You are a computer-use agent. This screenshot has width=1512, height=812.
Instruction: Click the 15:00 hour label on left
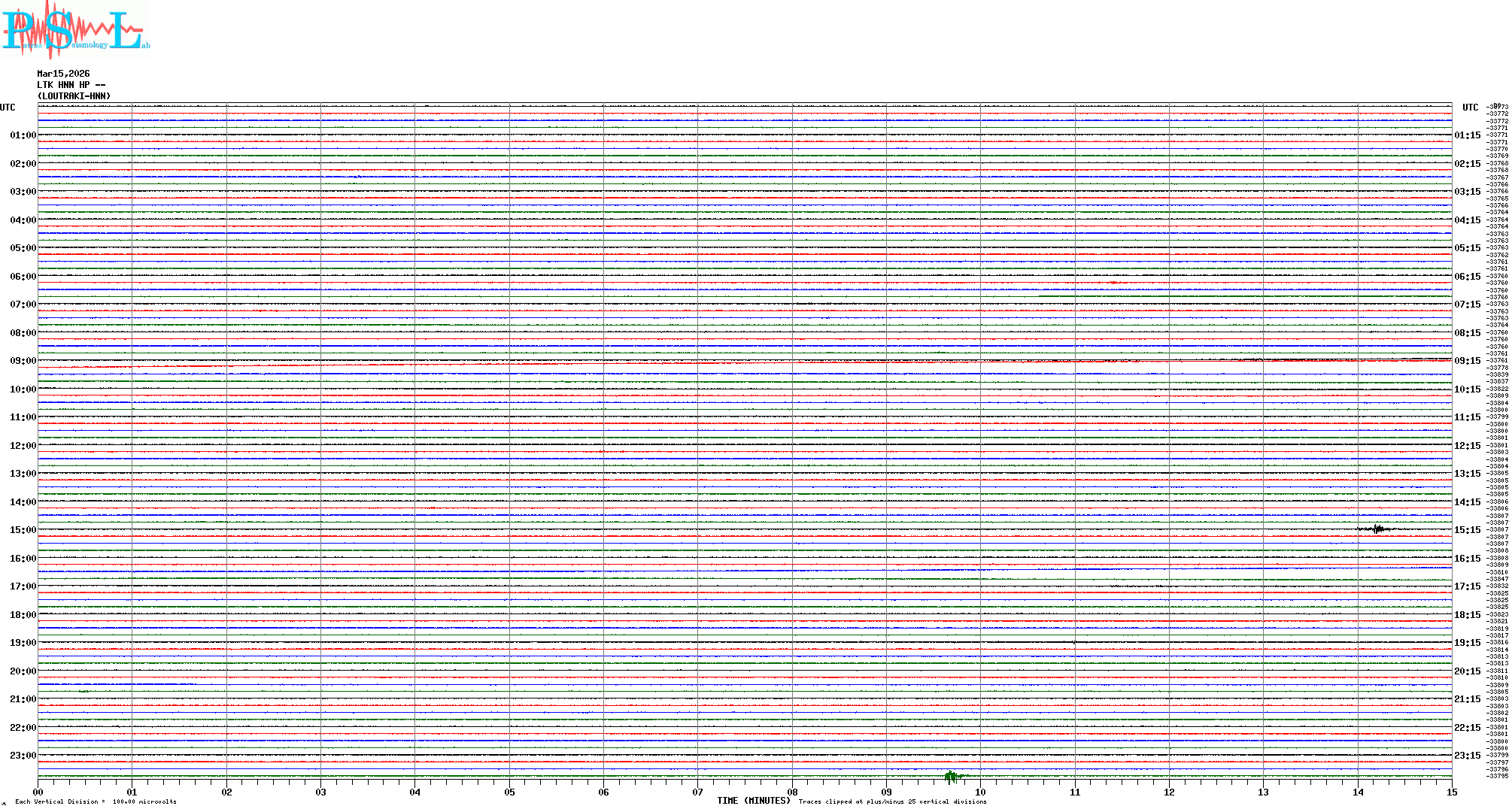(x=23, y=530)
